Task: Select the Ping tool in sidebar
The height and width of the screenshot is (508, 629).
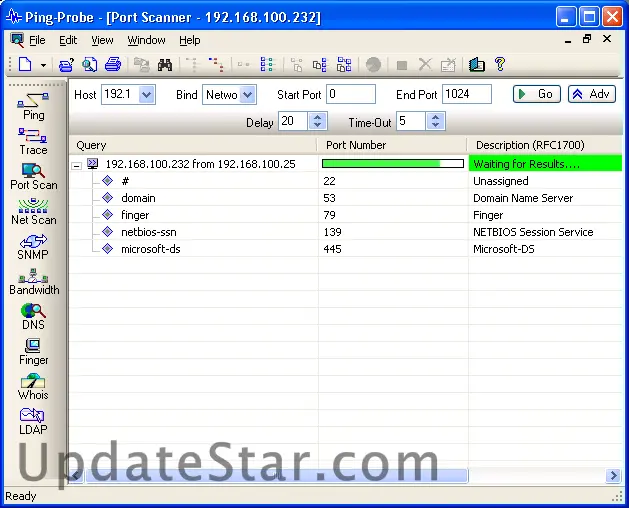Action: 34,106
